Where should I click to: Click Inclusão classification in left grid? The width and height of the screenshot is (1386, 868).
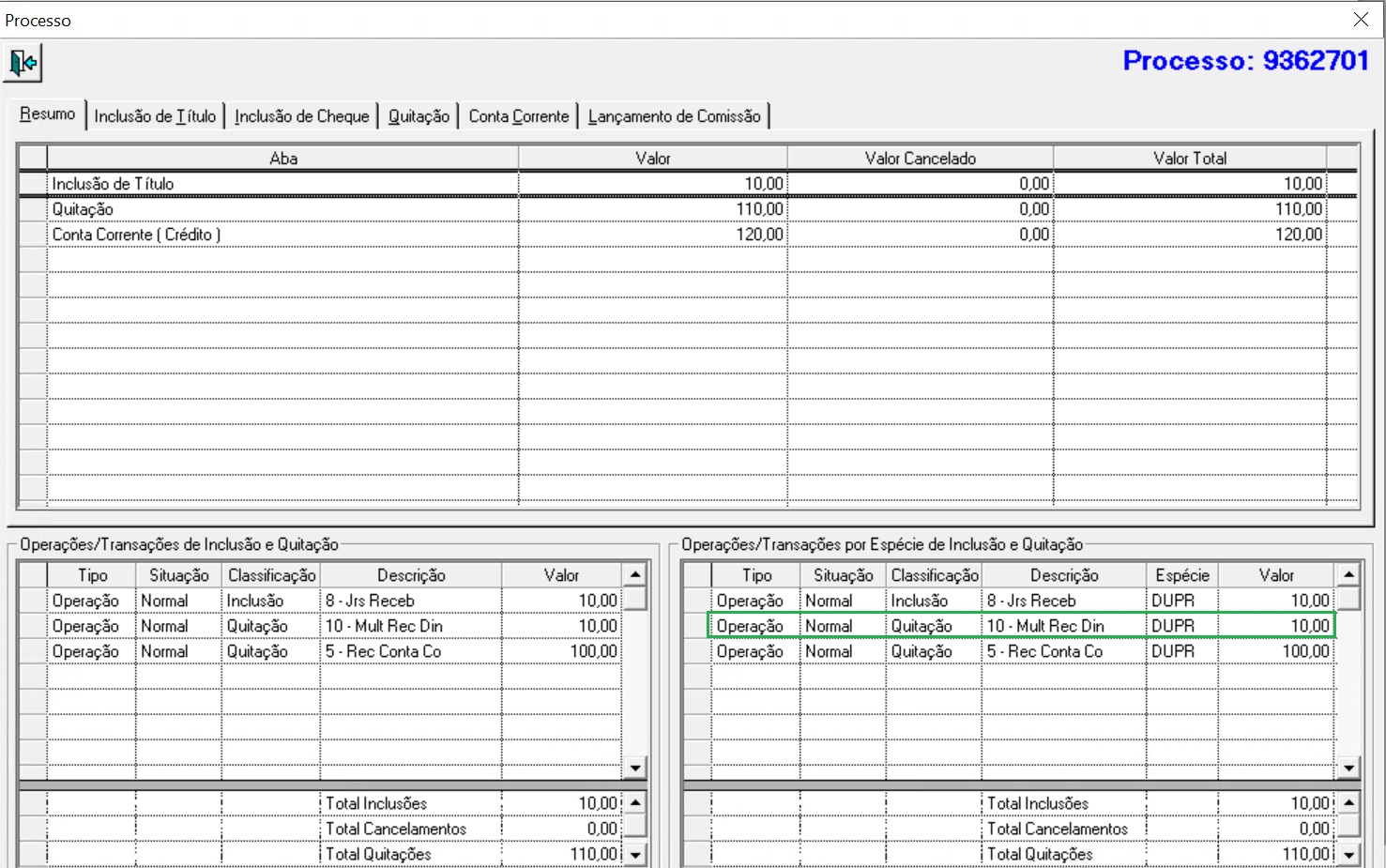[270, 601]
